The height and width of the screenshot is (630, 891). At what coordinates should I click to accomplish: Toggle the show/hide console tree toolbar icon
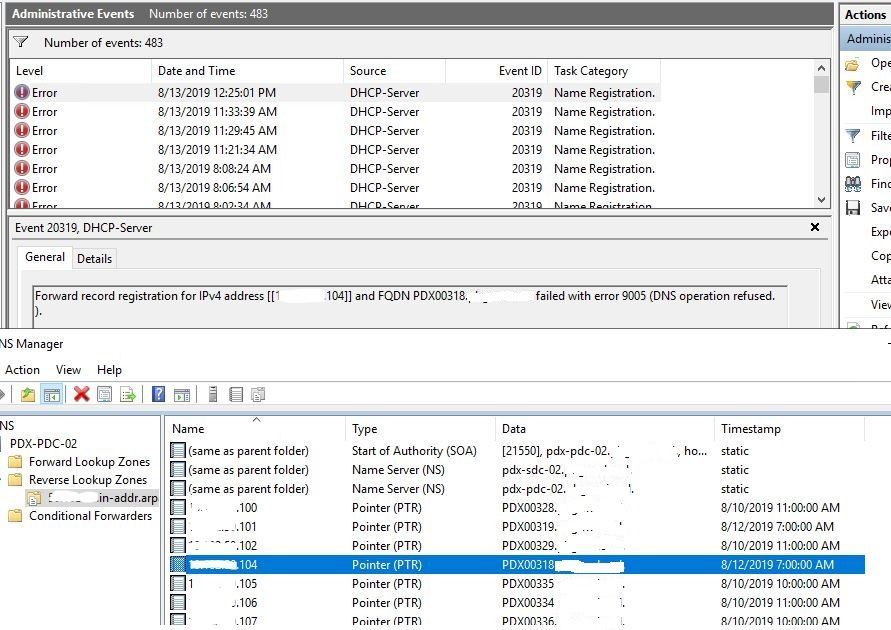pos(52,394)
